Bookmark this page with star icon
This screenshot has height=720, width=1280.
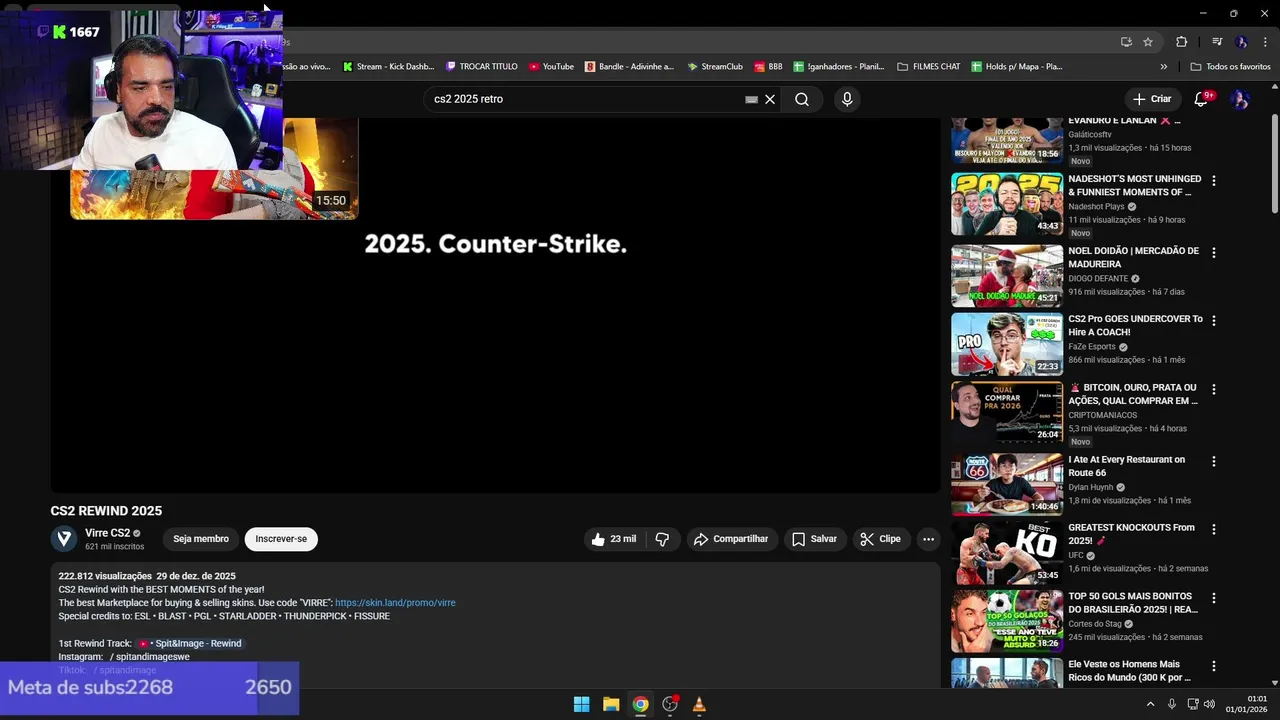[x=1148, y=42]
